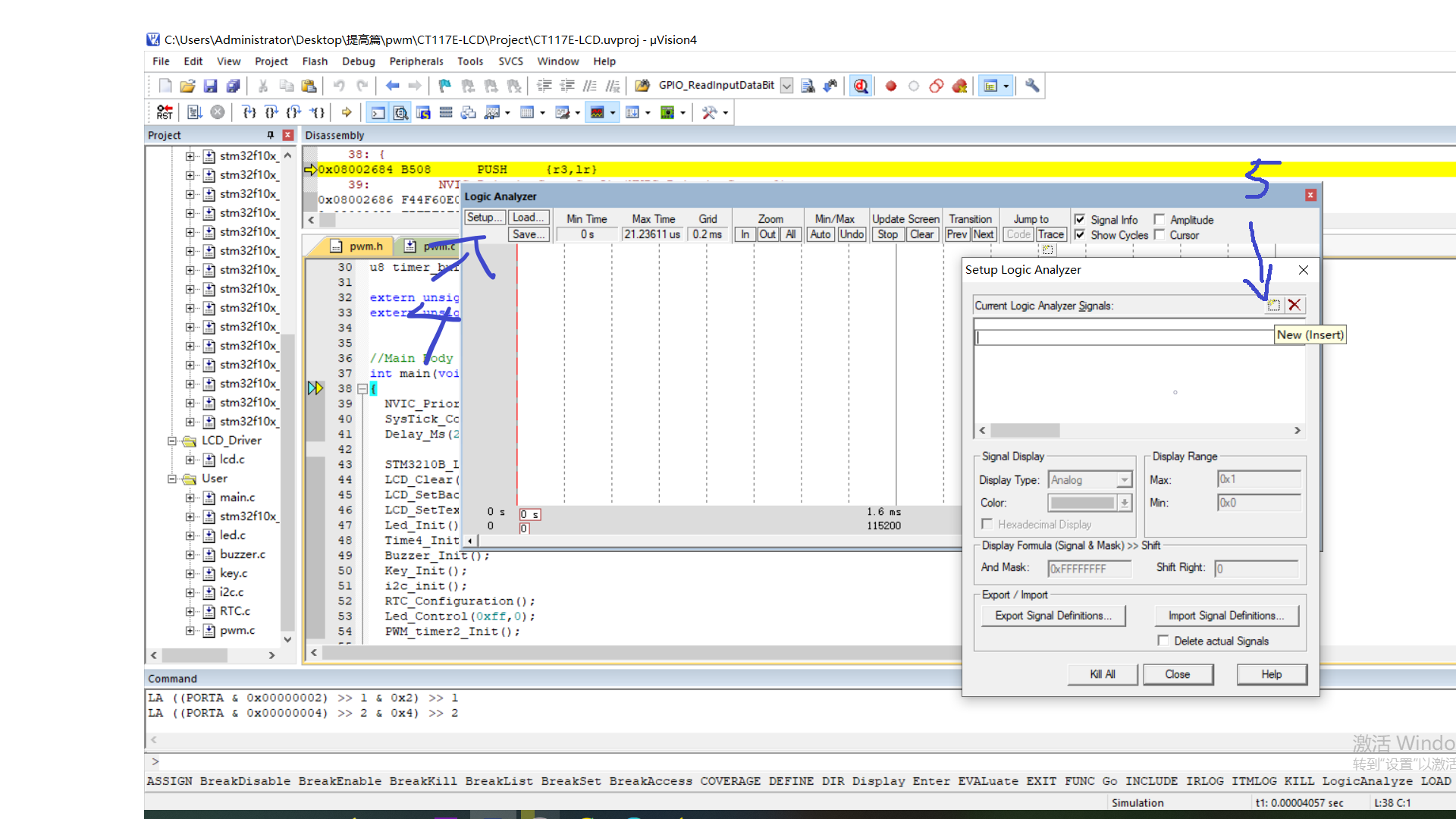This screenshot has width=1456, height=819.
Task: Expand the main.c tree node
Action: click(190, 497)
